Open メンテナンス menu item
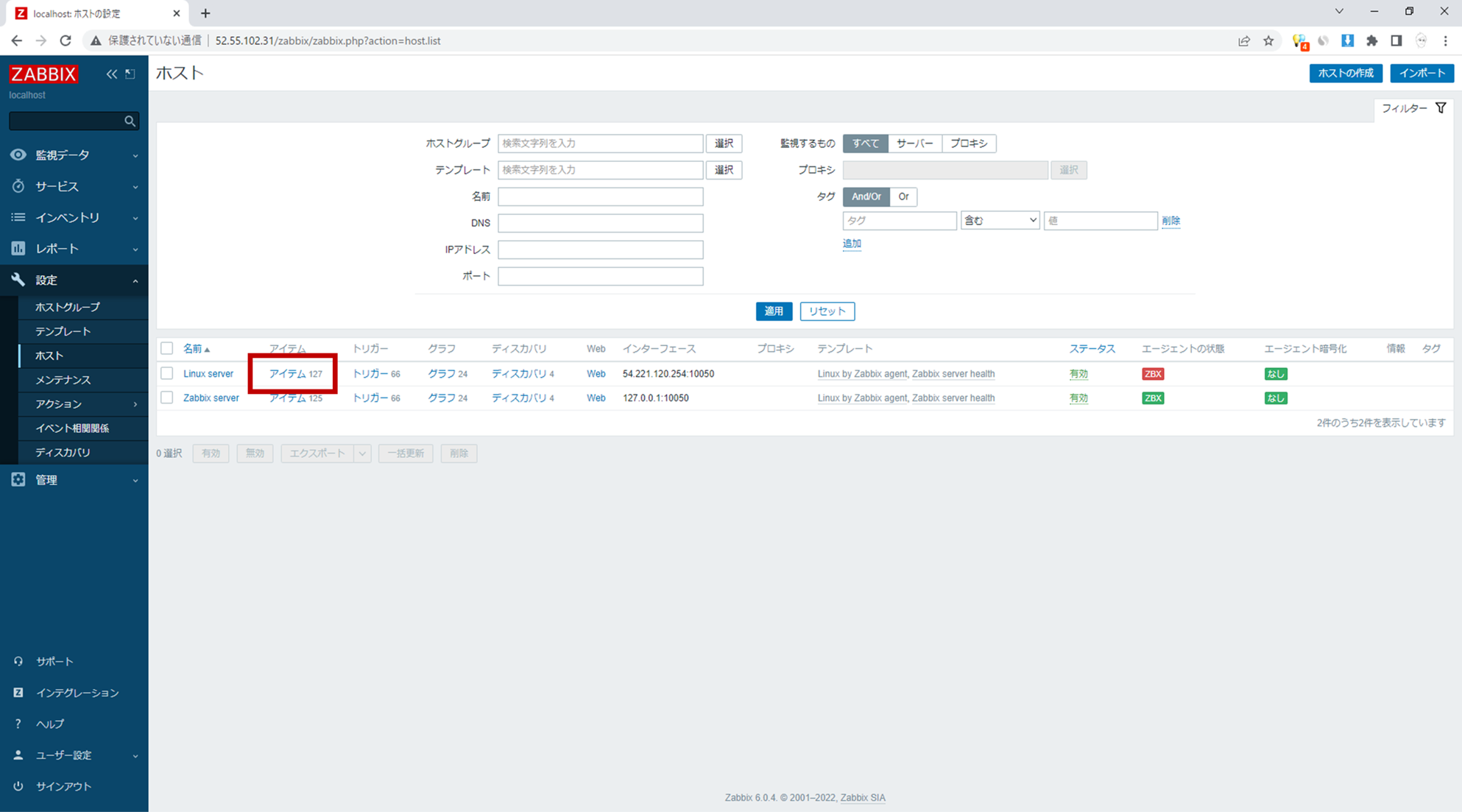Viewport: 1462px width, 812px height. [83, 380]
